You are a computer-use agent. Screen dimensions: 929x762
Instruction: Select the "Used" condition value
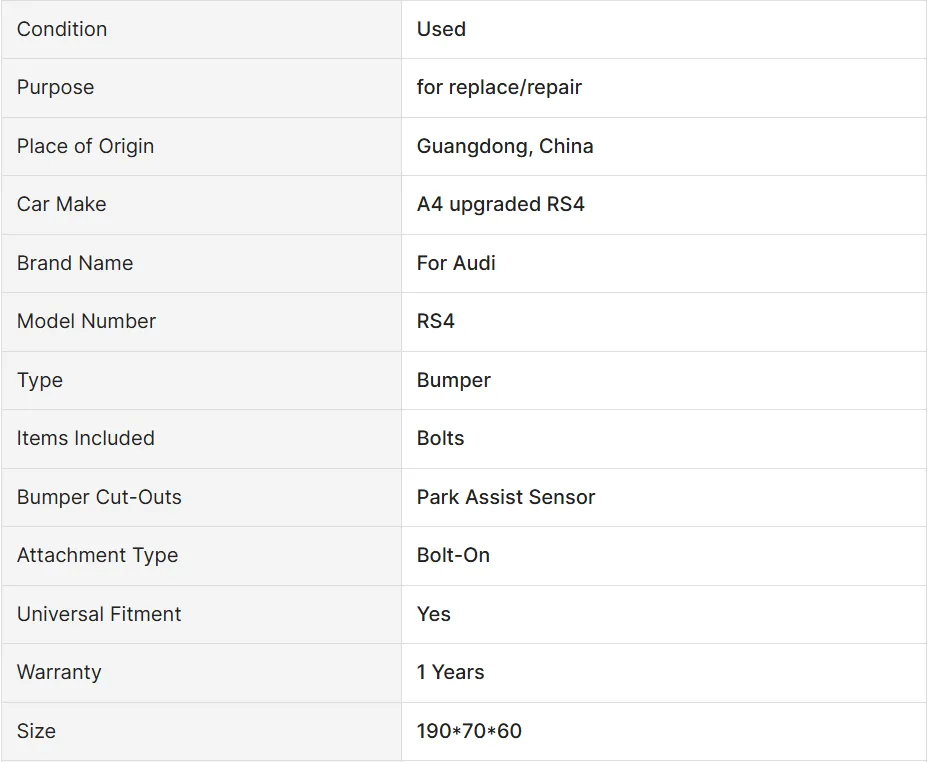click(x=441, y=29)
